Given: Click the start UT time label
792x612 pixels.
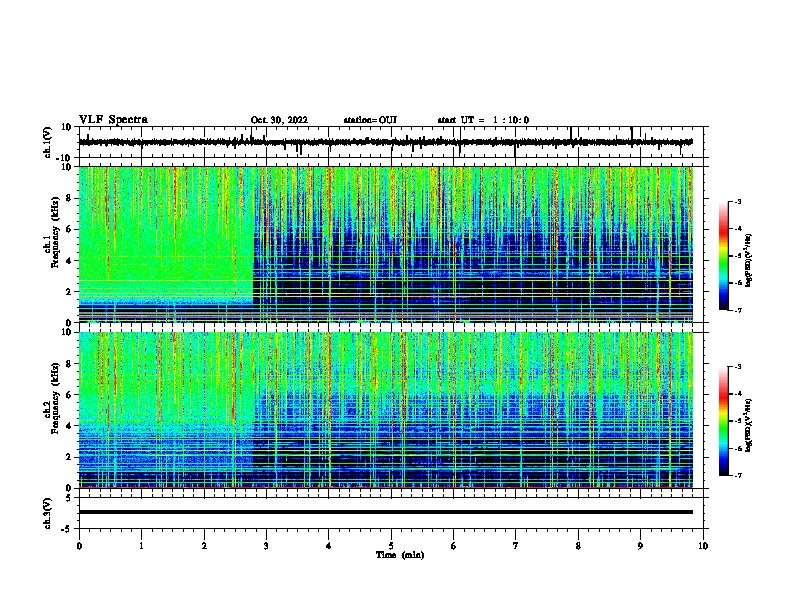Looking at the screenshot, I should pos(483,120).
